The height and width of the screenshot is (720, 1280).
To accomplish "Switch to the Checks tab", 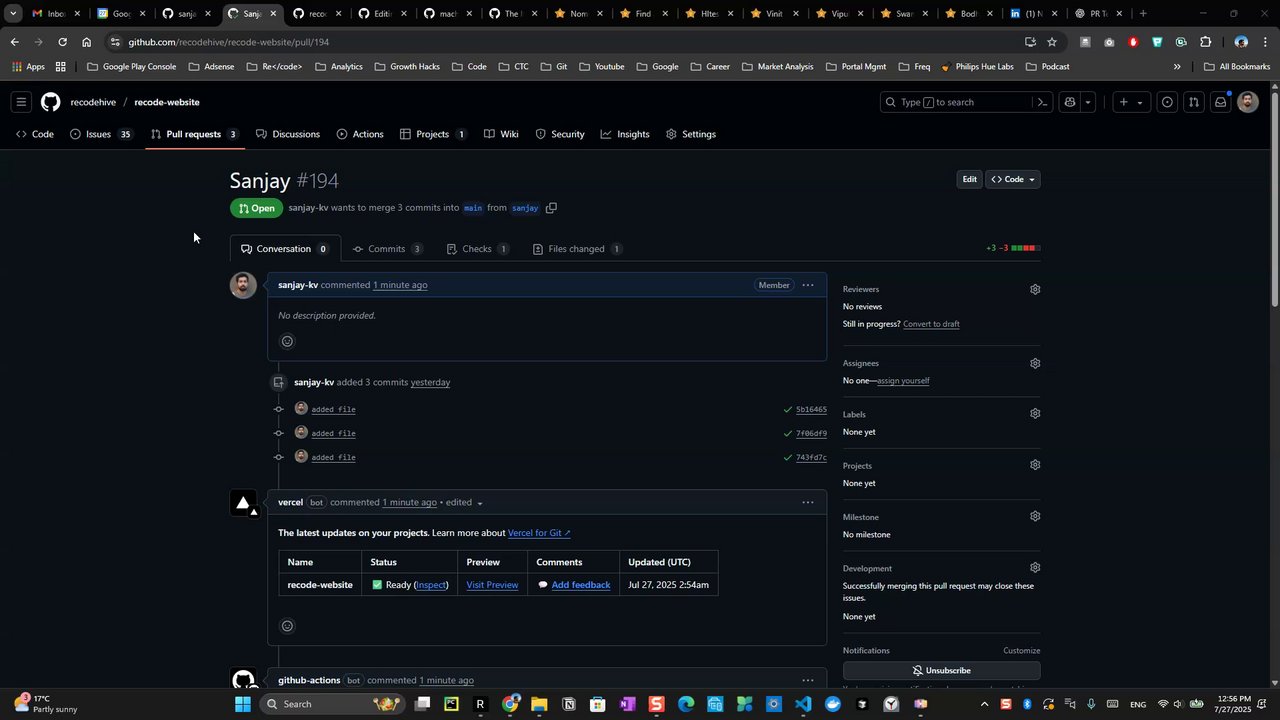I will (478, 249).
